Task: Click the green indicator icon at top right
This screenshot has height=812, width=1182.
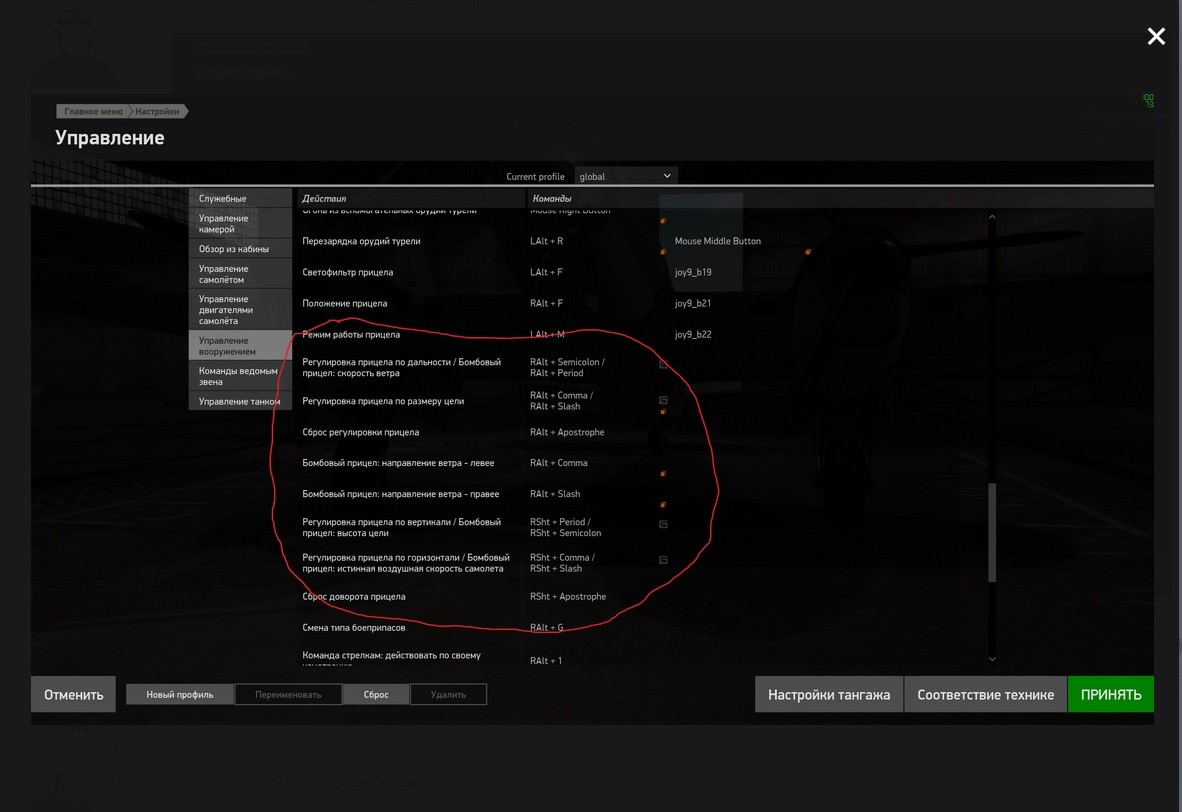Action: point(1148,100)
